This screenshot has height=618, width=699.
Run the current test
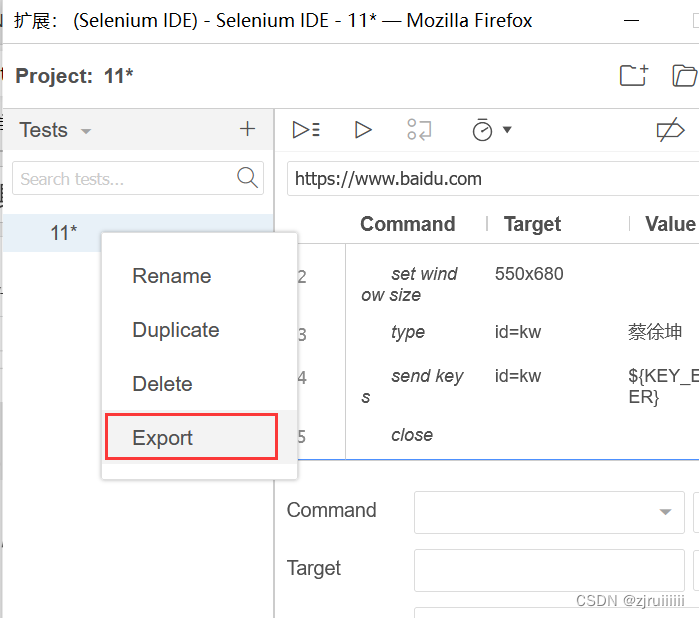363,130
